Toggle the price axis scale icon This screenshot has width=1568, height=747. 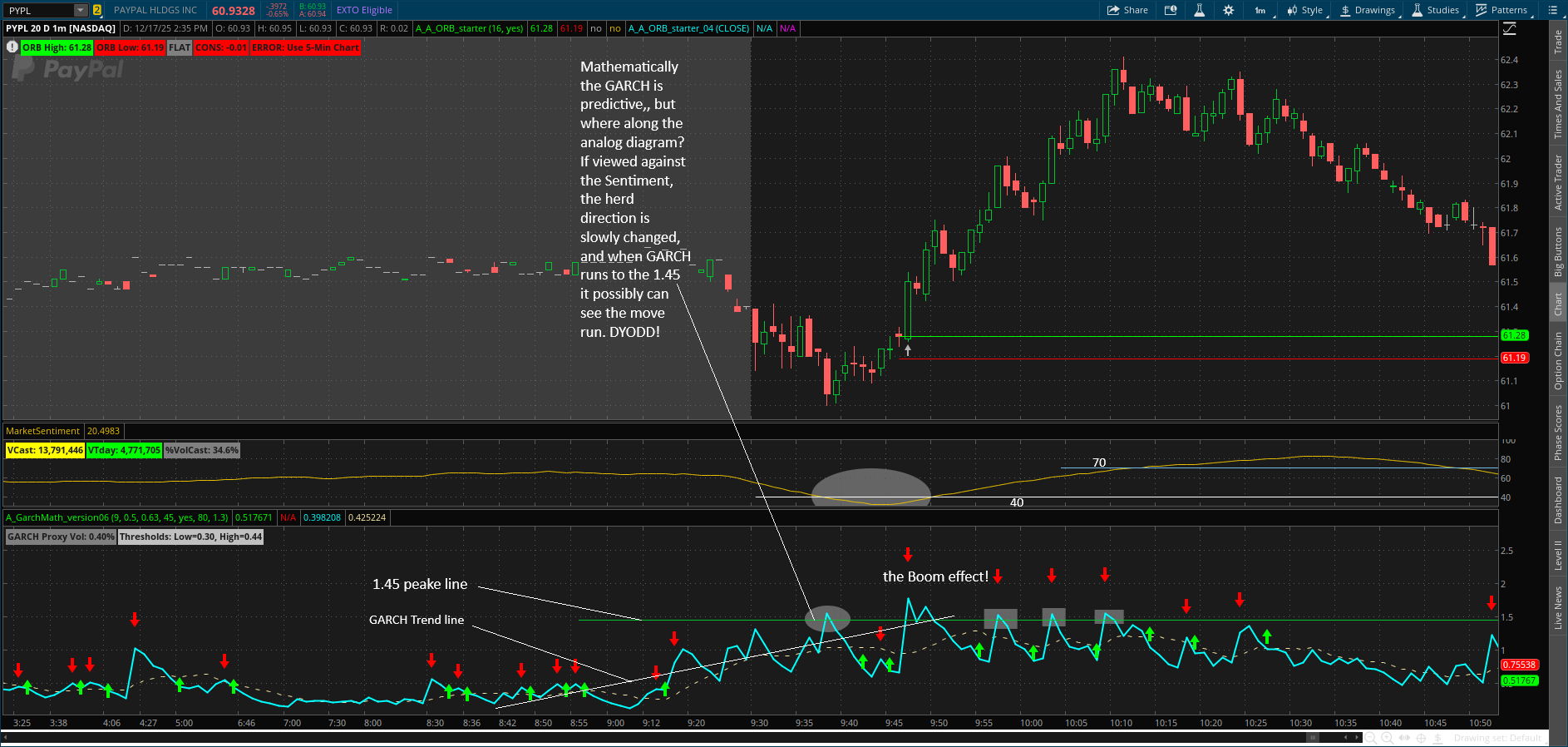(1510, 28)
